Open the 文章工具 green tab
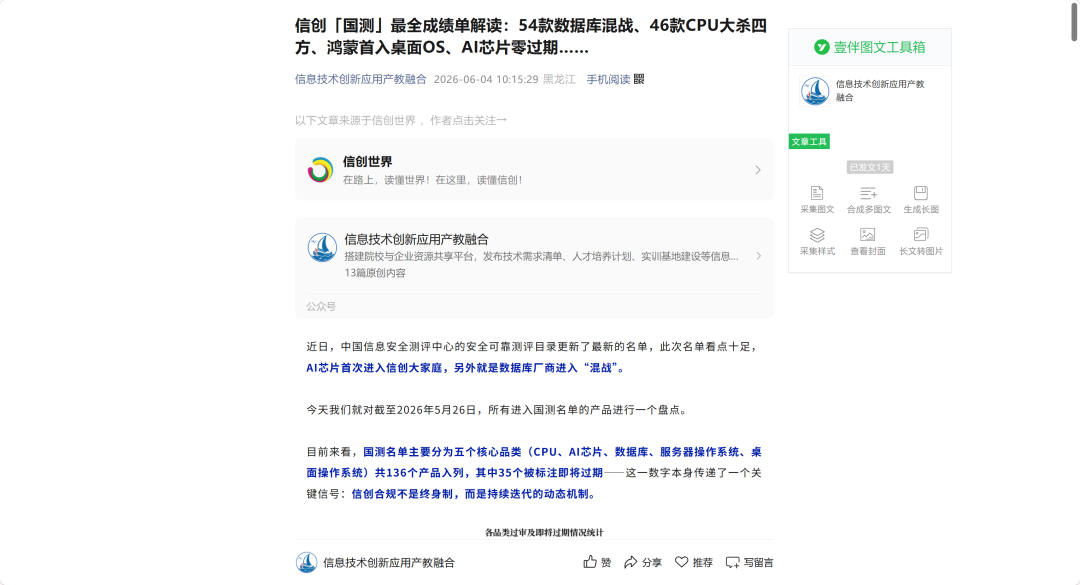The width and height of the screenshot is (1080, 585). coord(809,141)
